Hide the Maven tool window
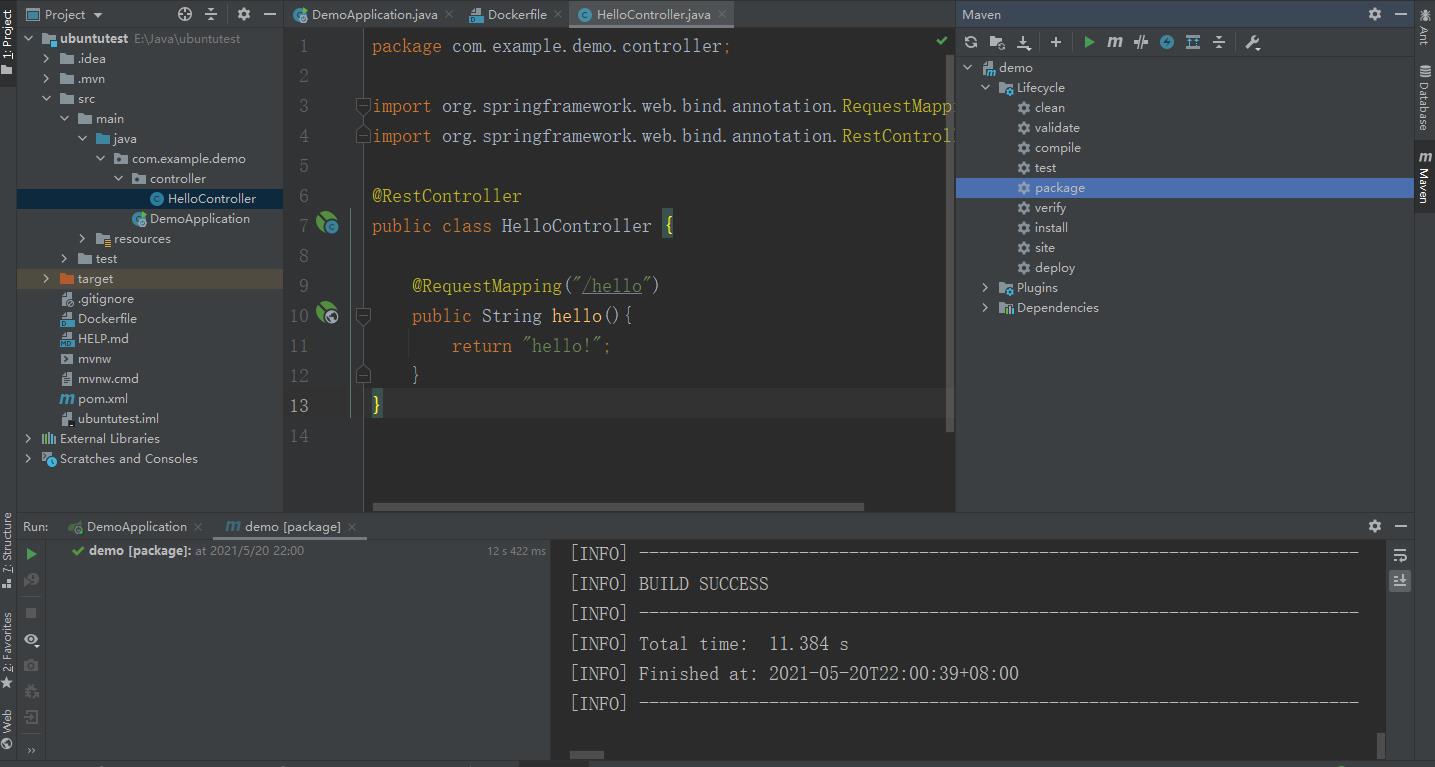The width and height of the screenshot is (1435, 767). [x=1401, y=14]
